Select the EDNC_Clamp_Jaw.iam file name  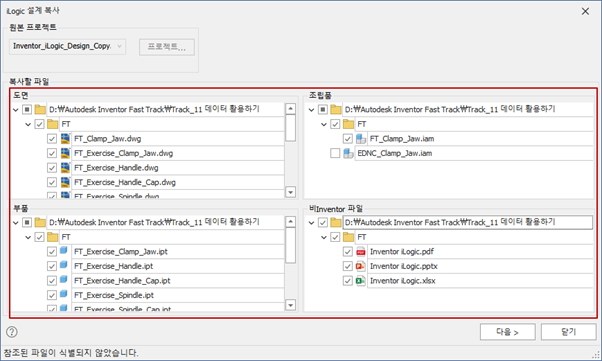pos(395,153)
